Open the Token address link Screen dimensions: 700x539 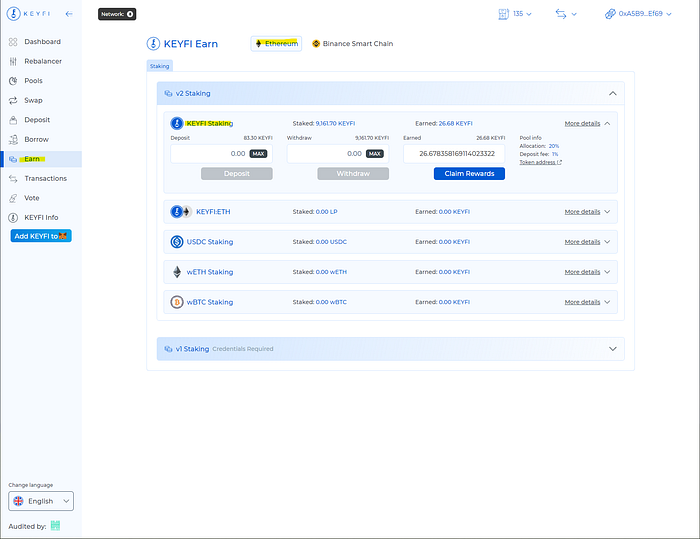540,162
